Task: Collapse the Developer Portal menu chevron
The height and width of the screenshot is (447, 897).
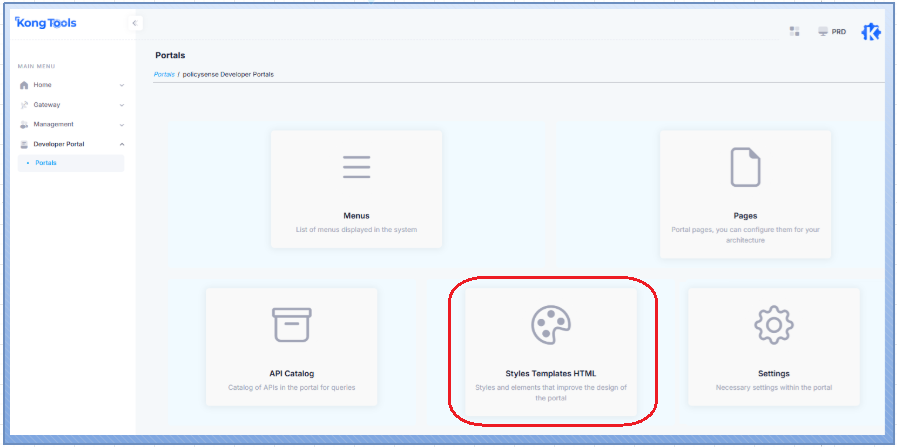Action: point(122,144)
